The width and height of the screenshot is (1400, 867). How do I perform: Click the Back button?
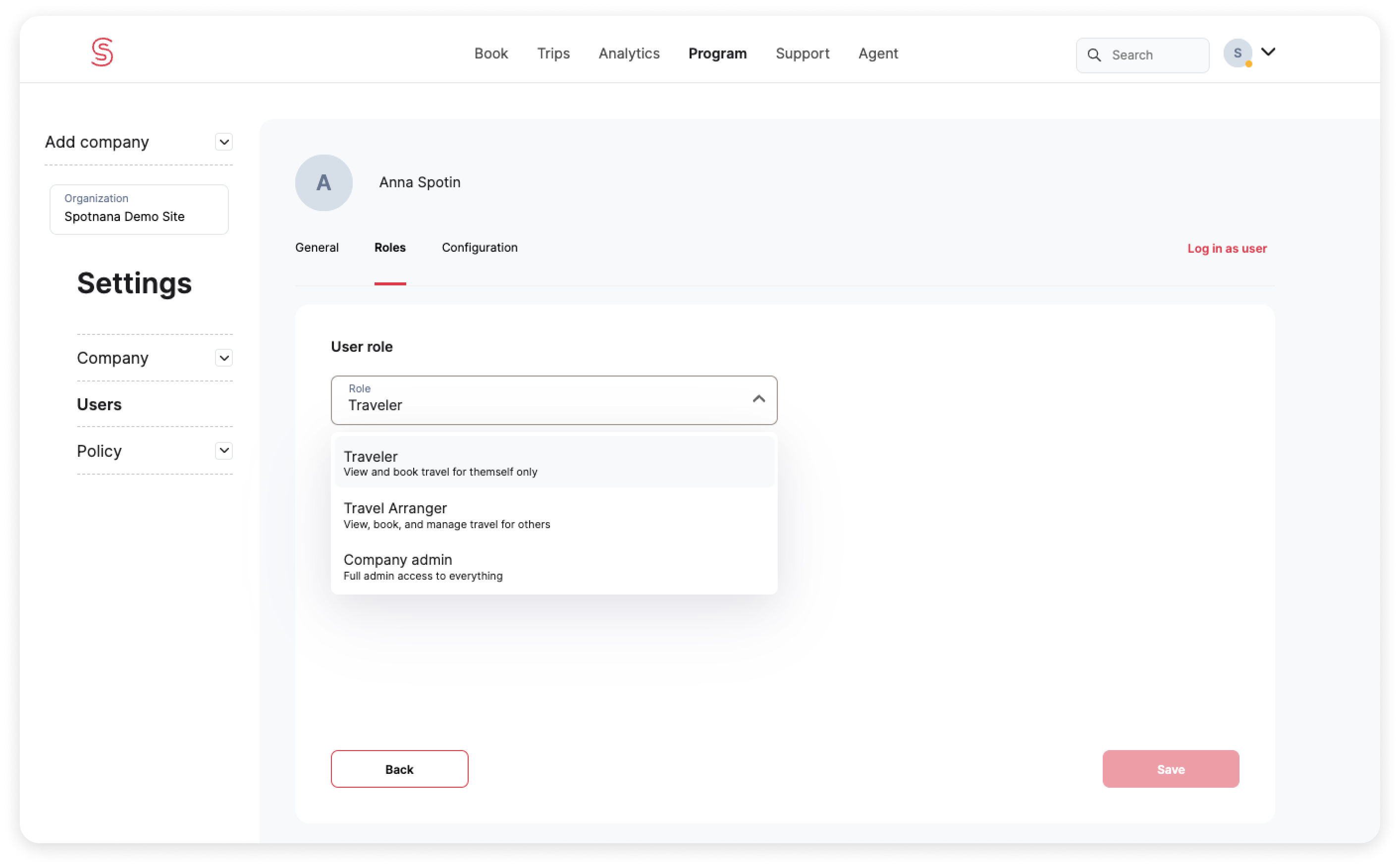[399, 769]
